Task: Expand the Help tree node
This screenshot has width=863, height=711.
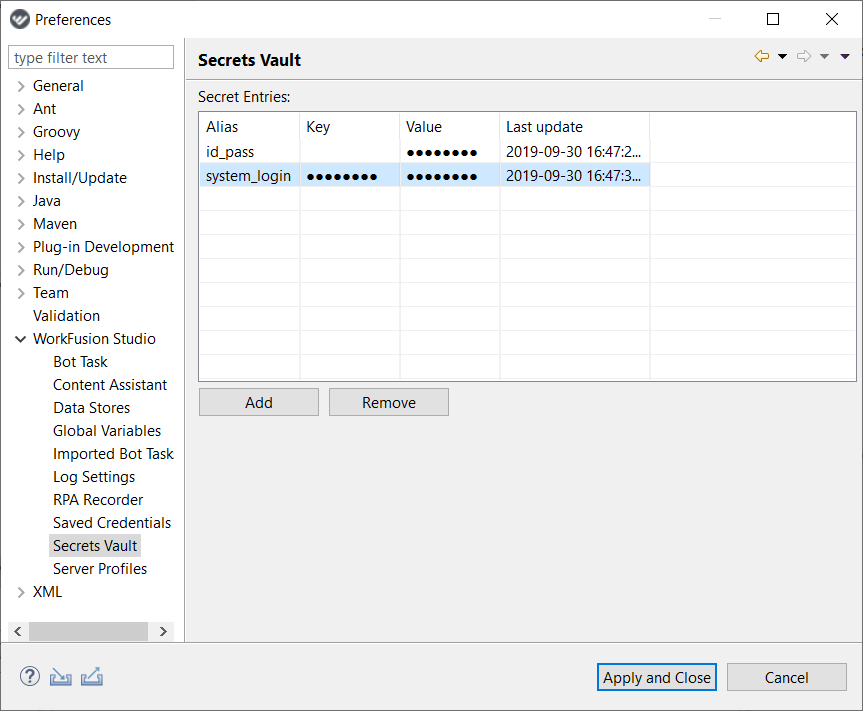Action: (21, 156)
